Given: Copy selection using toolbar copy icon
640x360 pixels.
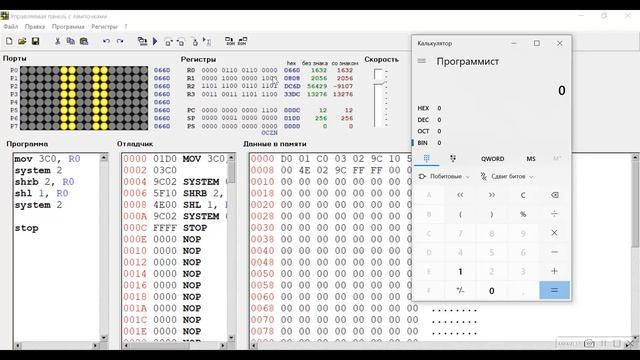Looking at the screenshot, I should (71, 41).
